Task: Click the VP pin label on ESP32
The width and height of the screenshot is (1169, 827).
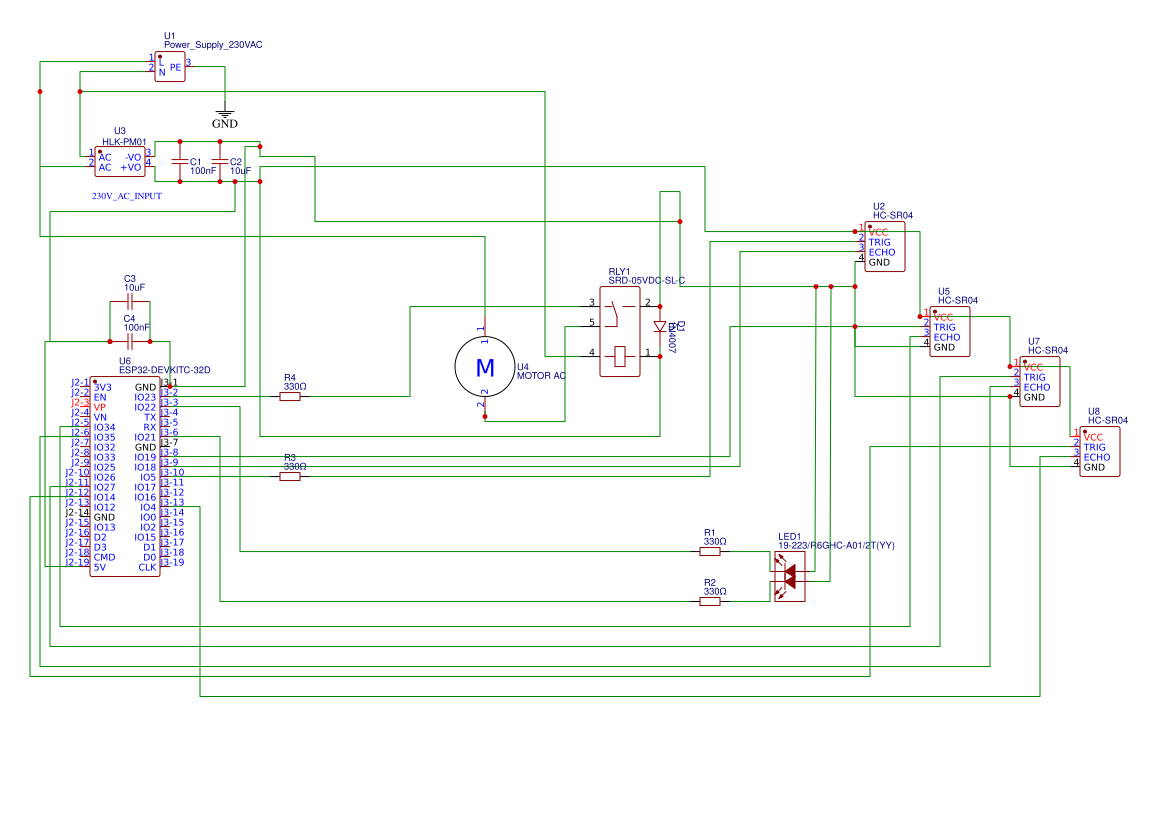Action: pos(100,407)
